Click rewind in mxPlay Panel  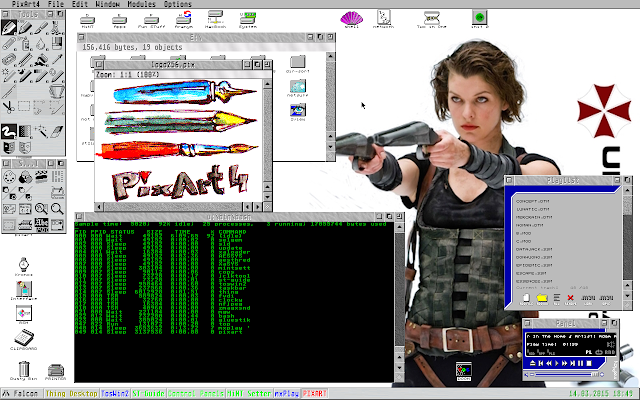(549, 363)
